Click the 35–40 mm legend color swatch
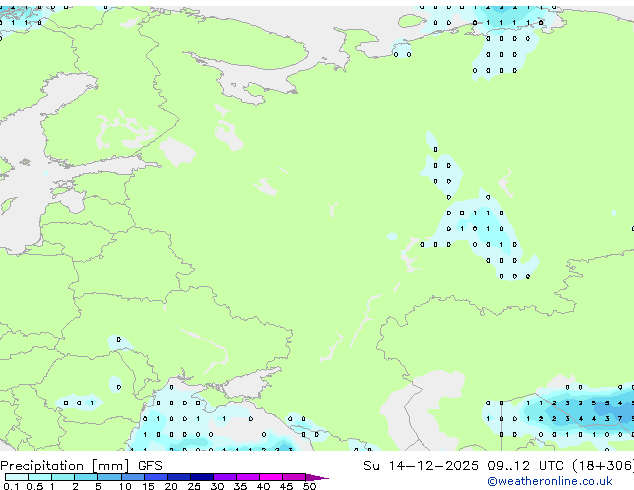Screen dimensions: 634x490 click(247, 477)
